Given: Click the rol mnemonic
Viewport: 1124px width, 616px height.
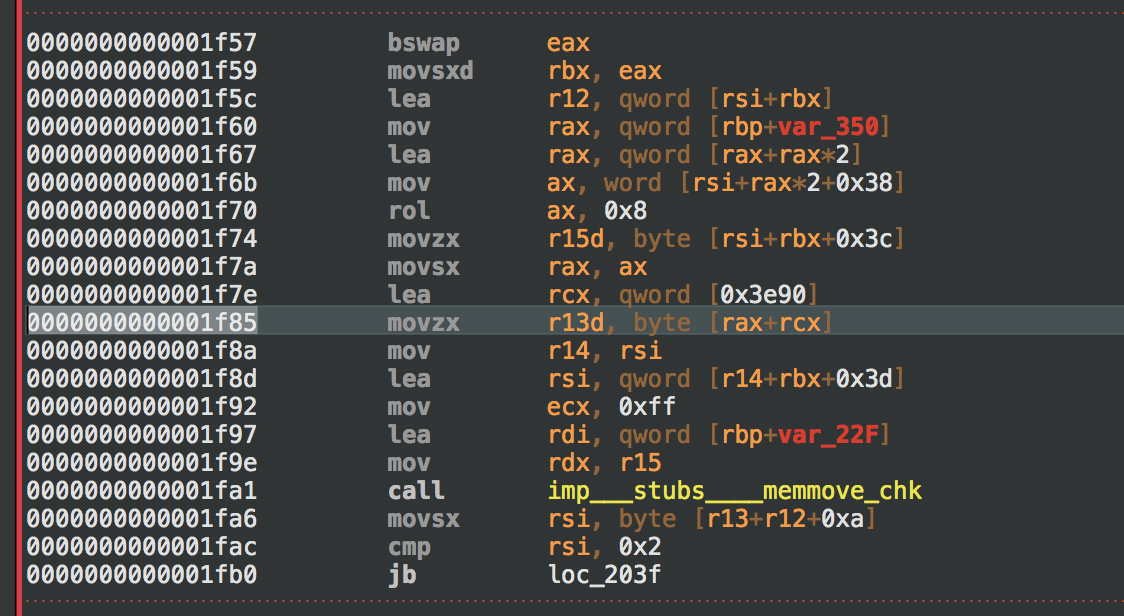Looking at the screenshot, I should pos(409,211).
